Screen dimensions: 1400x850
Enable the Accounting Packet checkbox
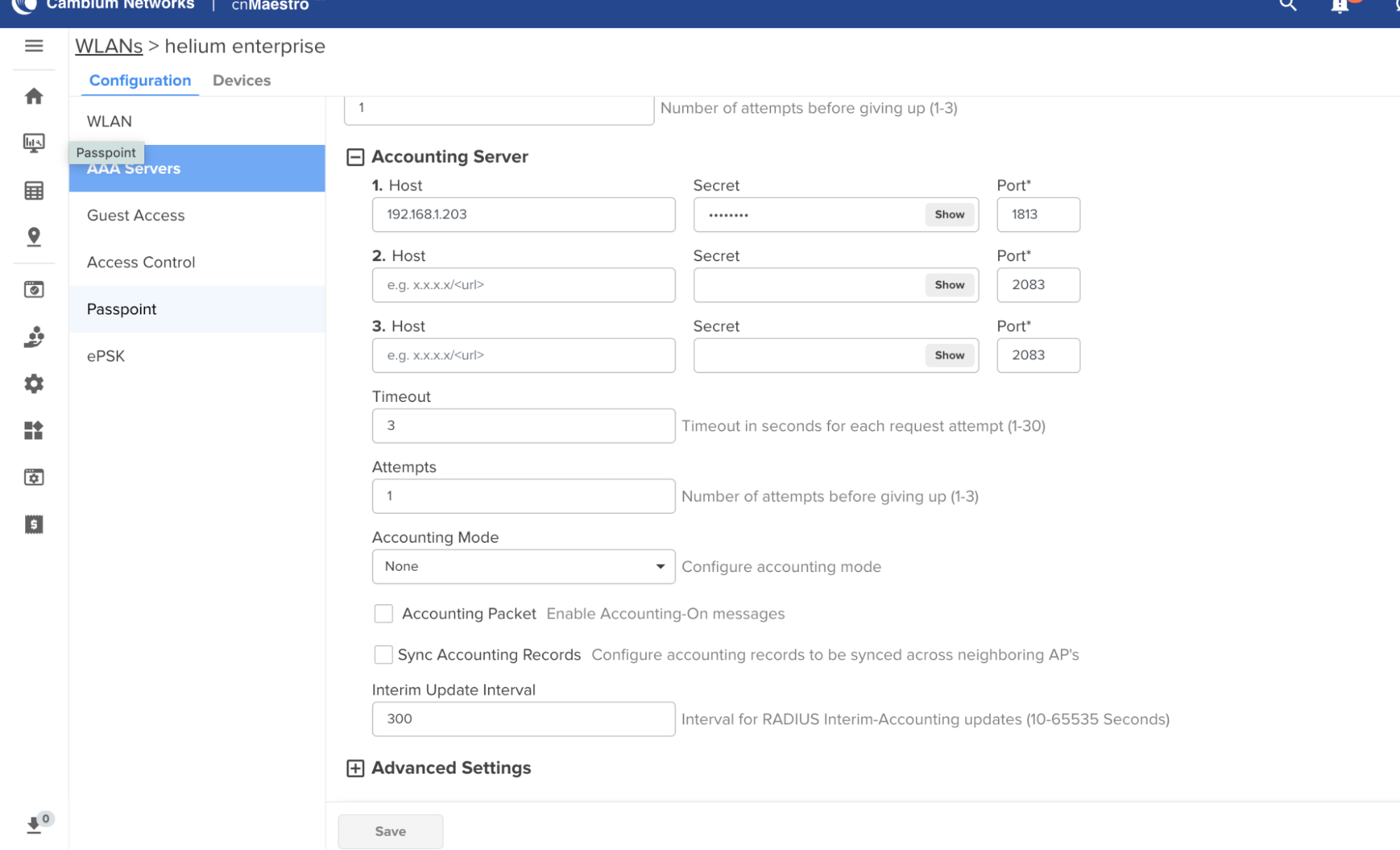(x=383, y=614)
